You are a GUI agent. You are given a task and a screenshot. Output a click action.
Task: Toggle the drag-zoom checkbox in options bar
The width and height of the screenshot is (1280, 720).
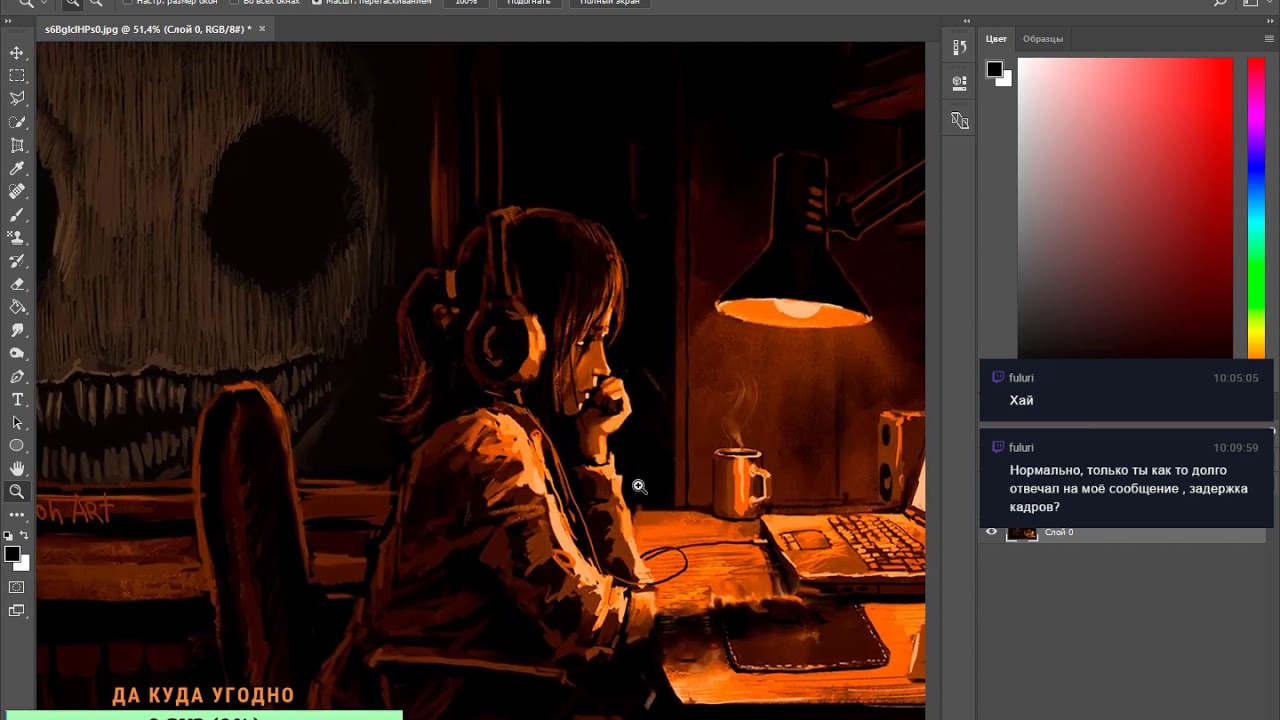pos(317,2)
